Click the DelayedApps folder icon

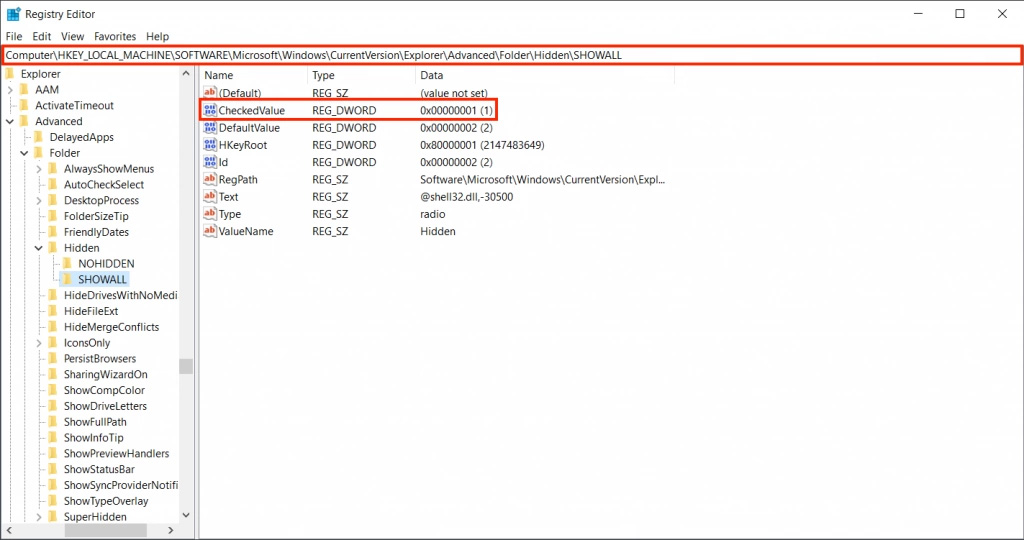[x=39, y=137]
